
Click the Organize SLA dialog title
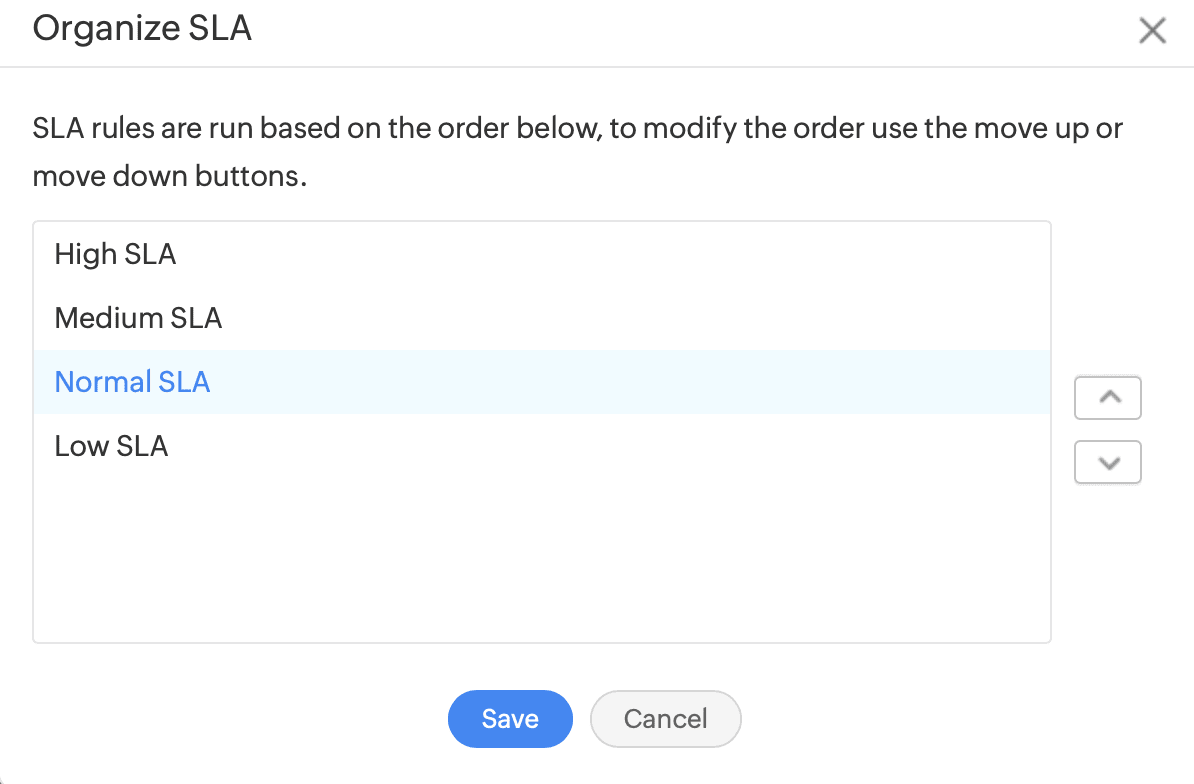pyautogui.click(x=142, y=29)
